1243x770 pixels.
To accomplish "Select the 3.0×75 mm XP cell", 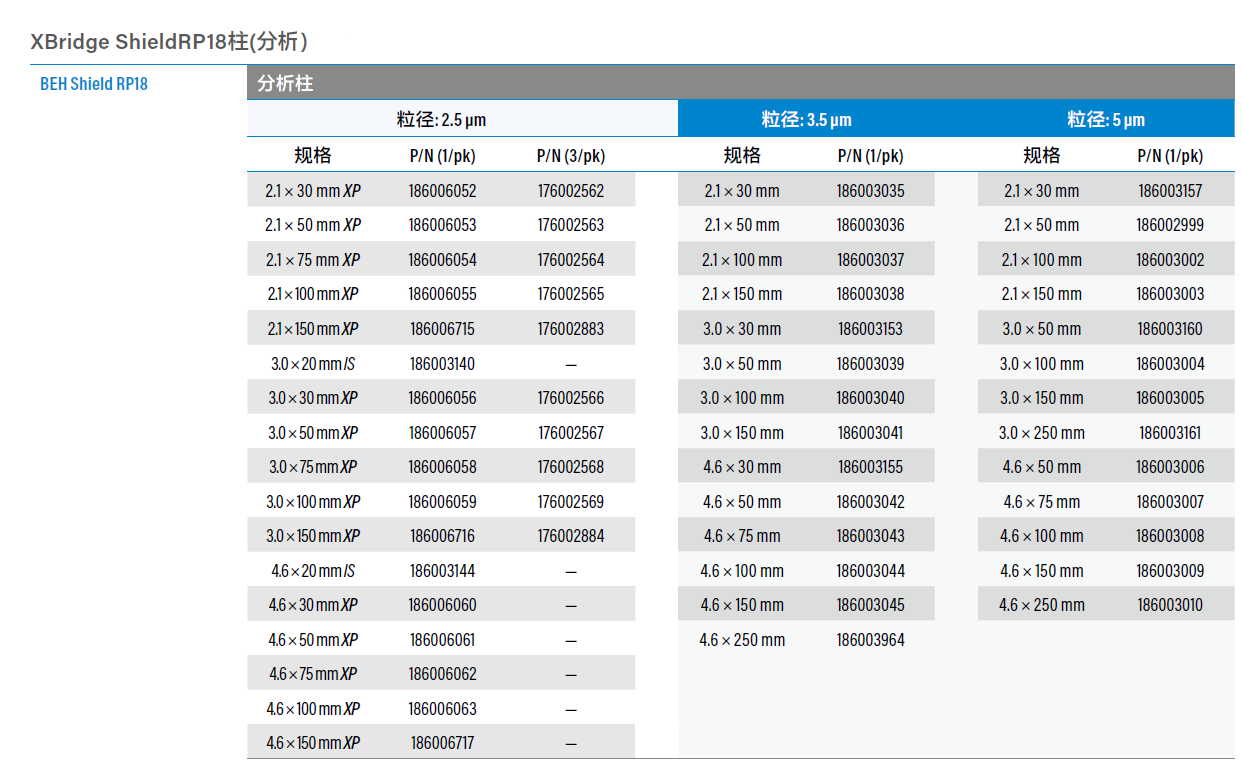I will [313, 467].
